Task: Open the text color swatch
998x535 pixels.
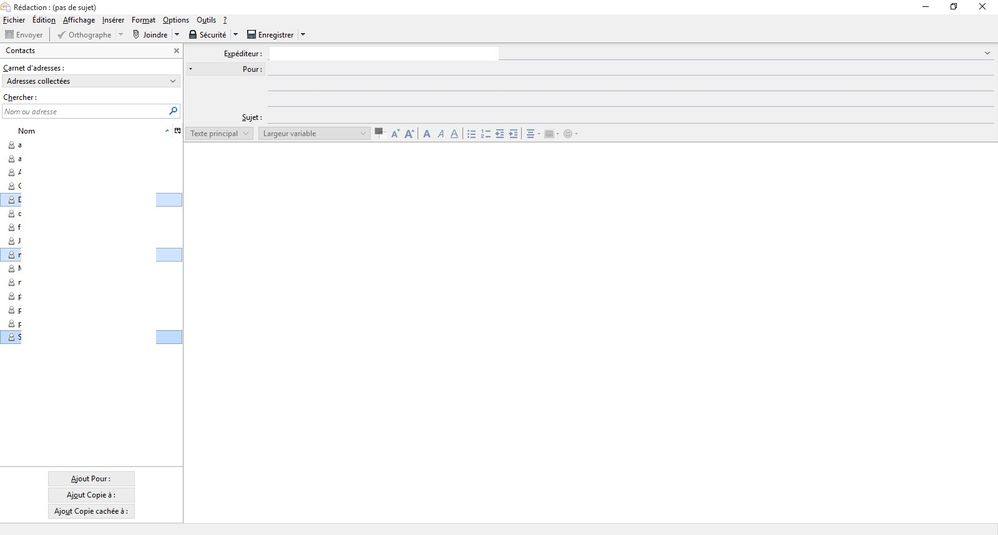Action: click(x=379, y=133)
